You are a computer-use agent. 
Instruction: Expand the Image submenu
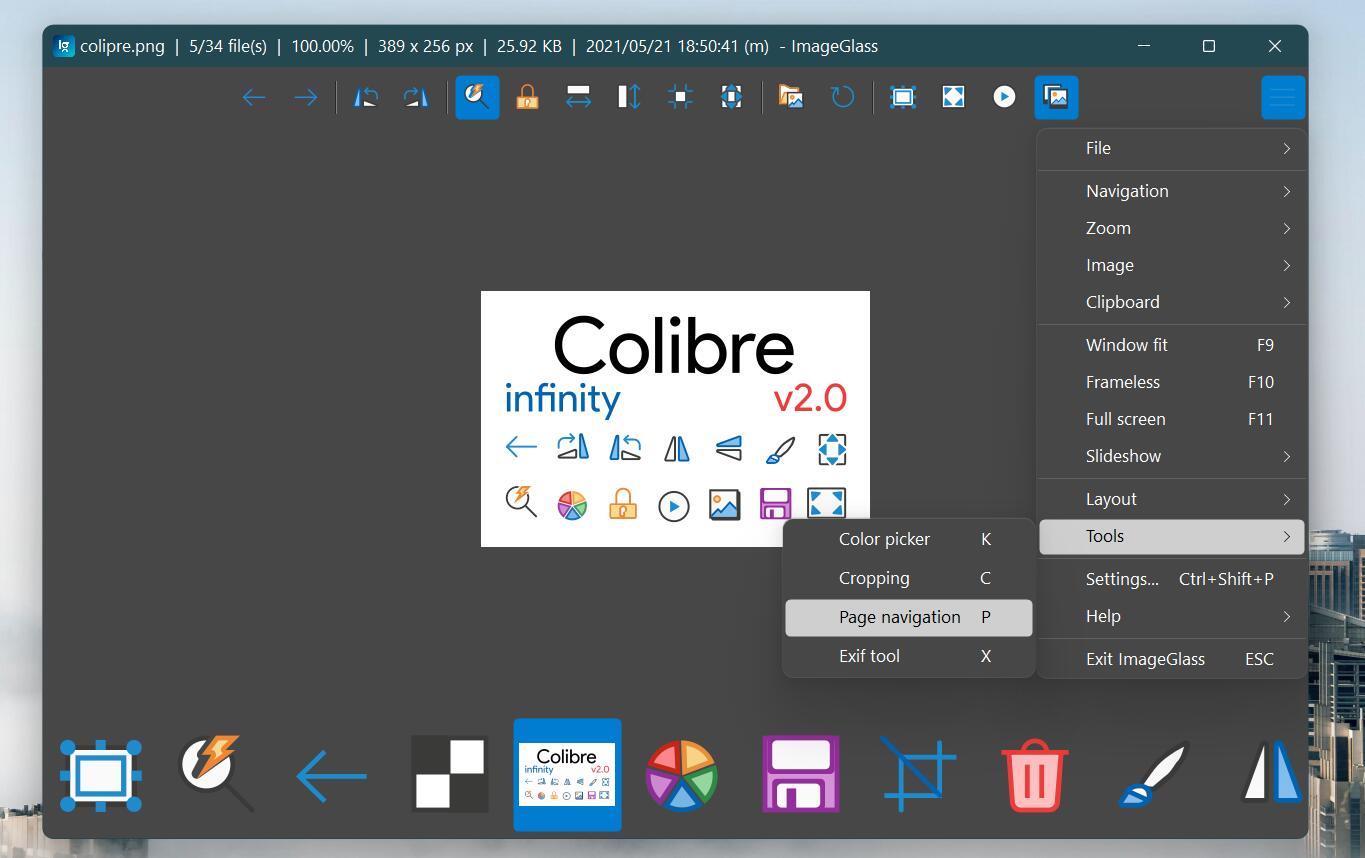[x=1172, y=265]
